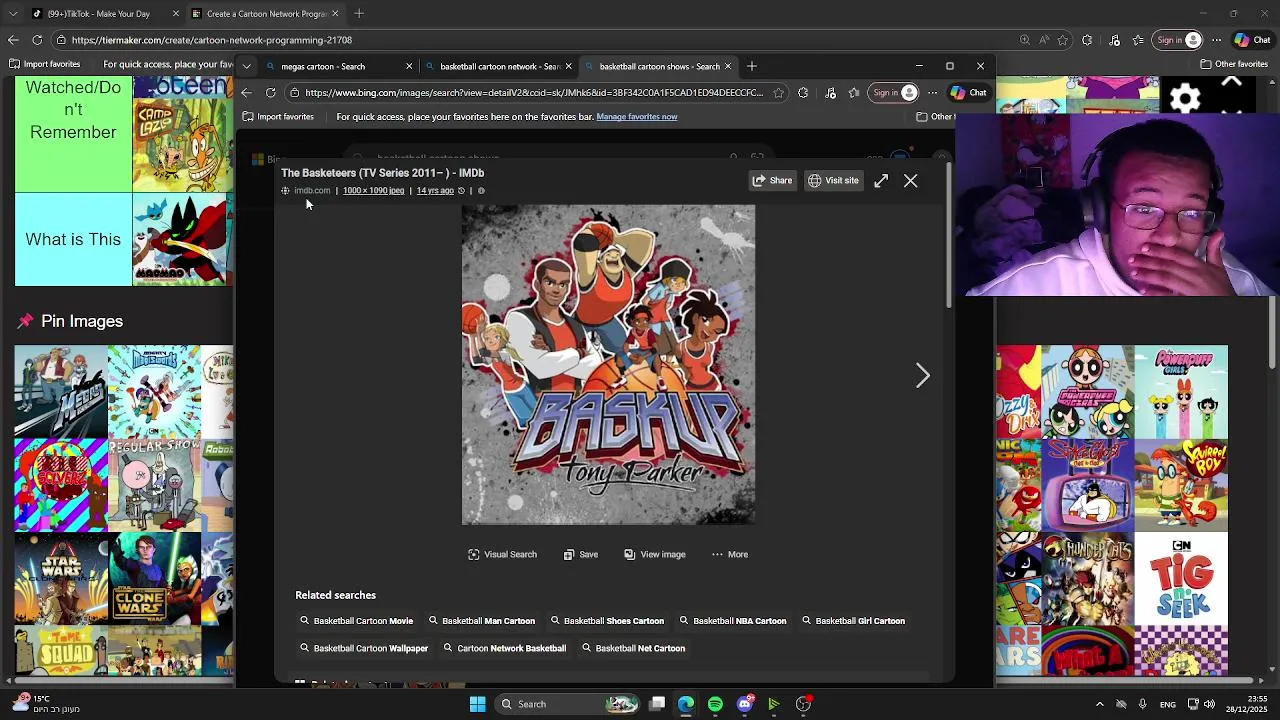Expand the Baskup image to fullscreen
Screen dimensions: 1280x720
pyautogui.click(x=881, y=181)
